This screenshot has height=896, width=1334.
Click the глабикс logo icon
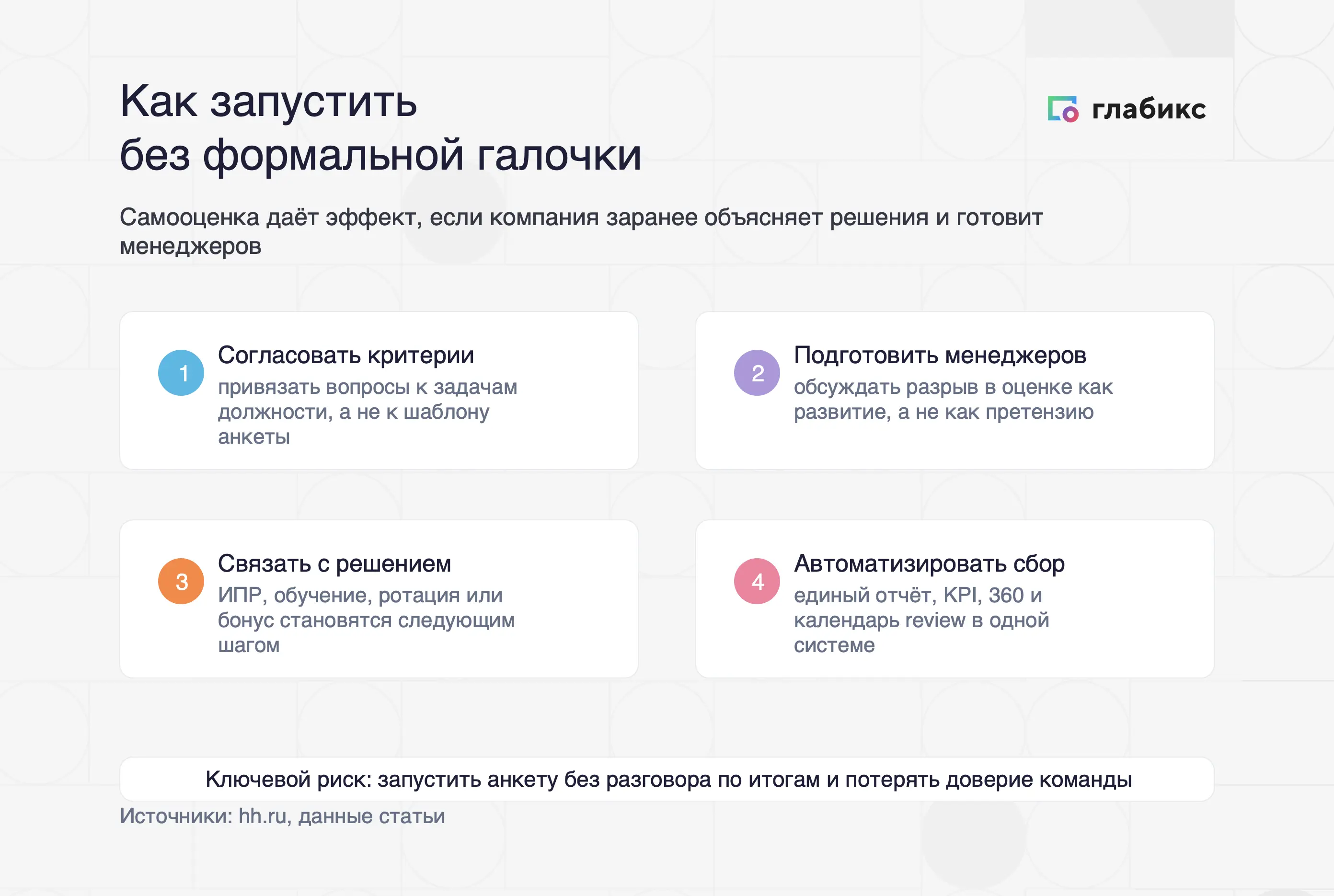1063,109
